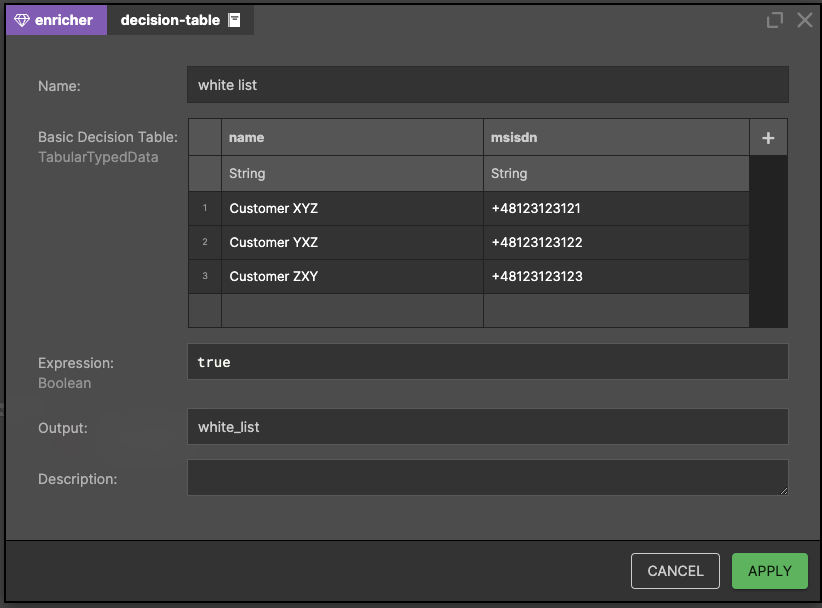Select the enricher tab label
Image resolution: width=822 pixels, height=608 pixels.
click(x=63, y=20)
